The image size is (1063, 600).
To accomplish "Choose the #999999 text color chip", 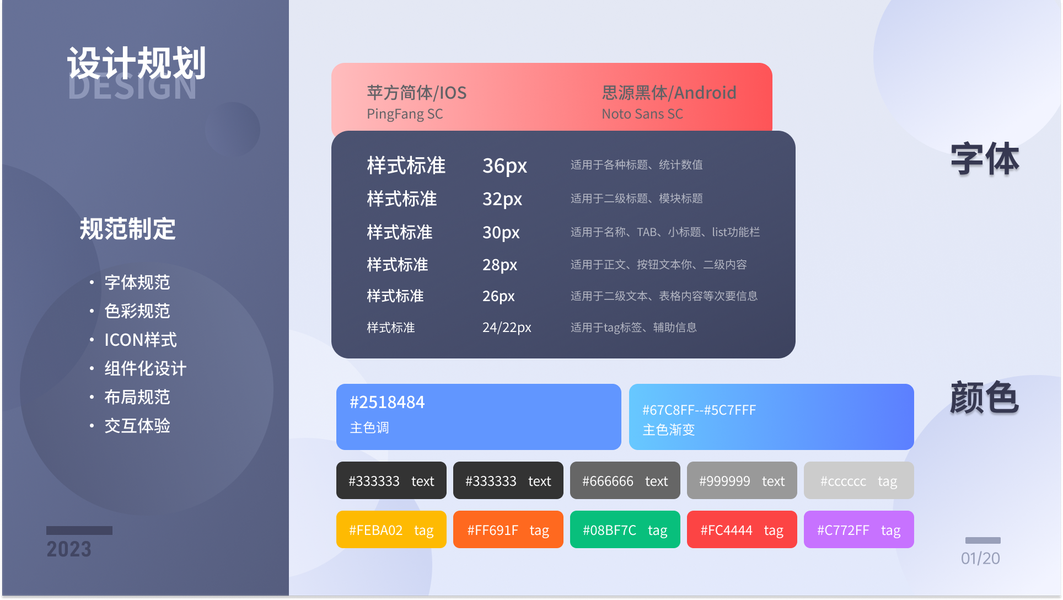I will pyautogui.click(x=742, y=481).
